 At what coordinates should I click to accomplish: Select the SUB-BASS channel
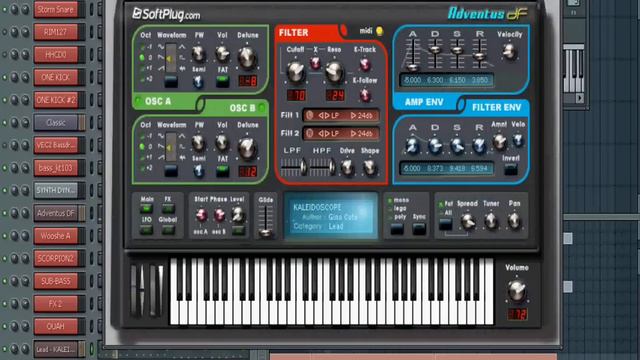pos(56,281)
